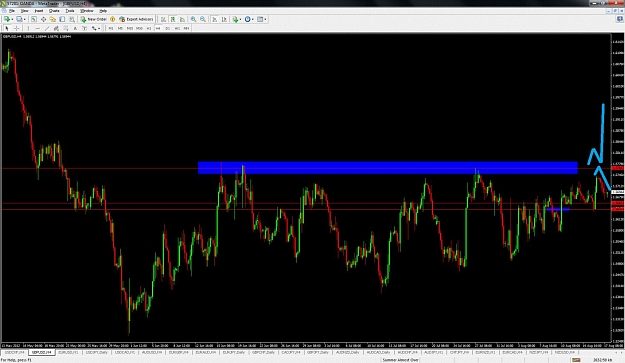625x363 pixels.
Task: Show the Market Watch window icon
Action: 34,19
